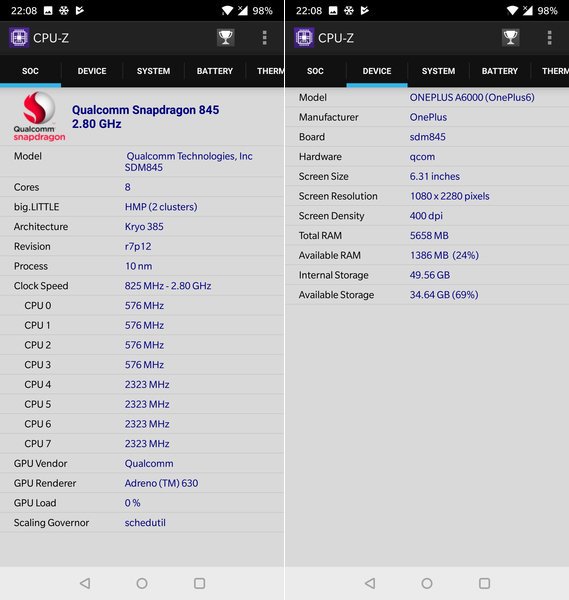Switch to DEVICE tab on left screen
Image resolution: width=569 pixels, height=600 pixels.
pos(92,71)
